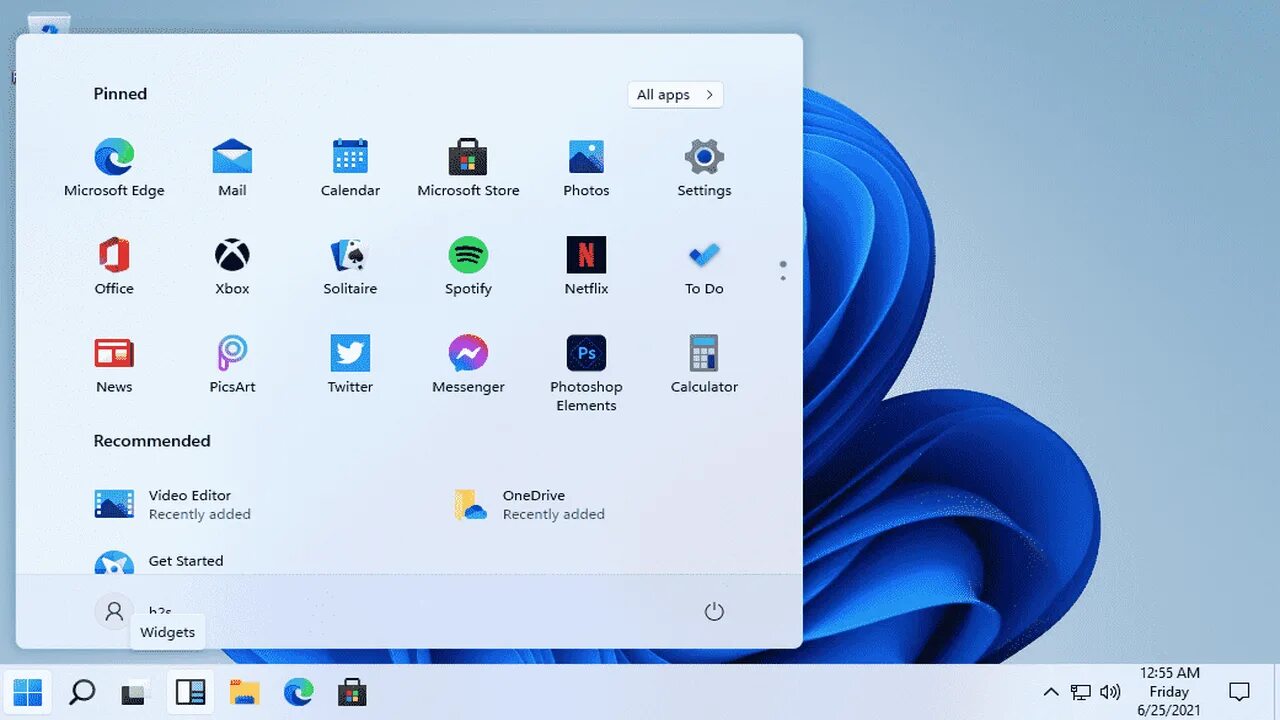Open the Get Started recommendation
The width and height of the screenshot is (1280, 720).
pos(160,562)
